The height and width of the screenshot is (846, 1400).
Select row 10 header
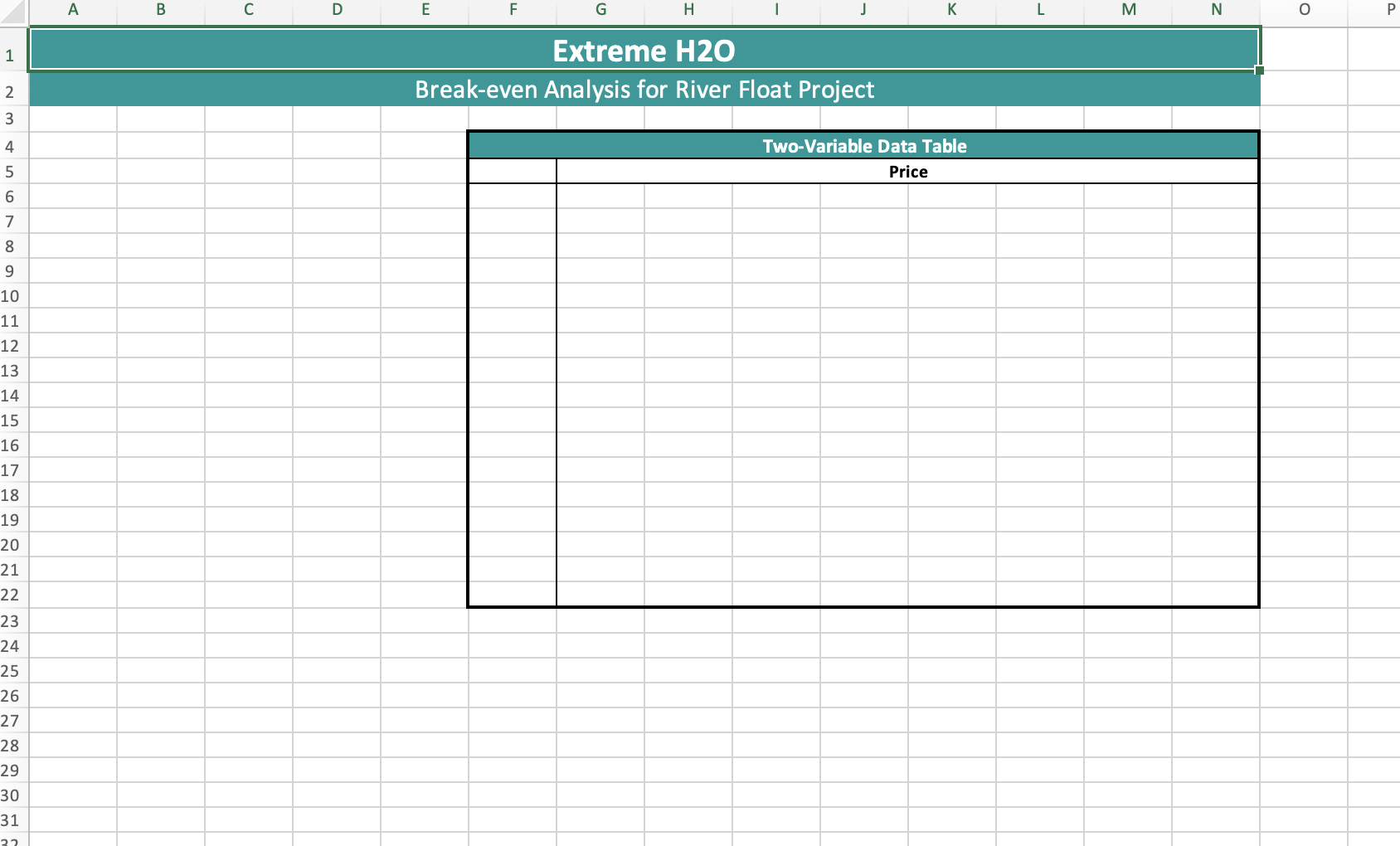coord(11,296)
